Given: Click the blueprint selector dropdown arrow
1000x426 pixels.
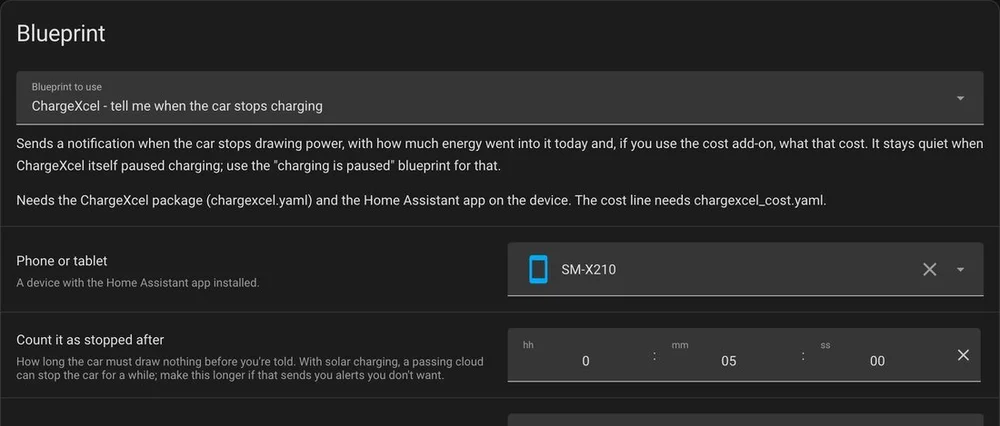Looking at the screenshot, I should 960,98.
